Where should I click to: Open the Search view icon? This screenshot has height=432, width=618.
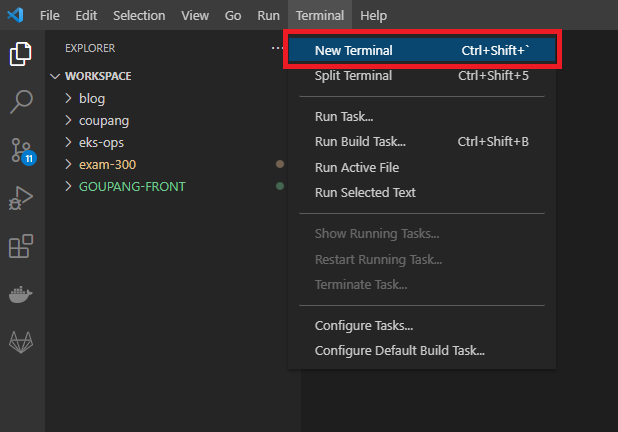(x=20, y=102)
